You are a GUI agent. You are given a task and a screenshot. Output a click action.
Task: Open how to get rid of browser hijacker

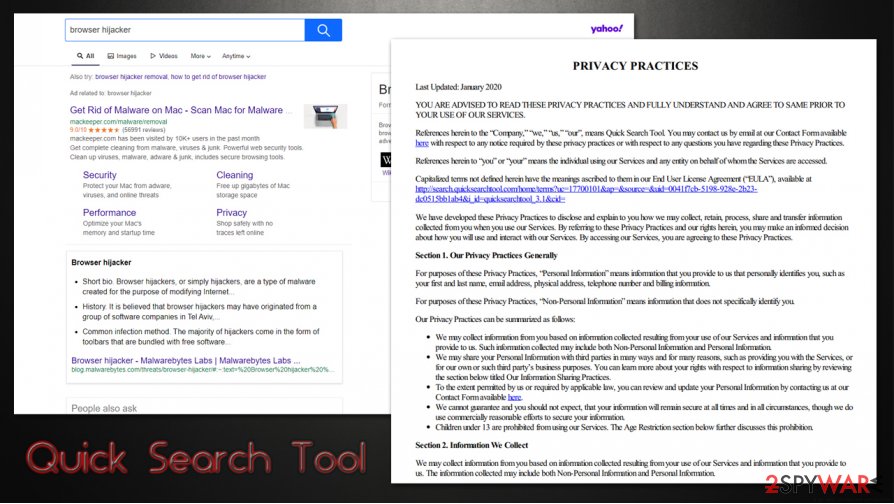[218, 76]
